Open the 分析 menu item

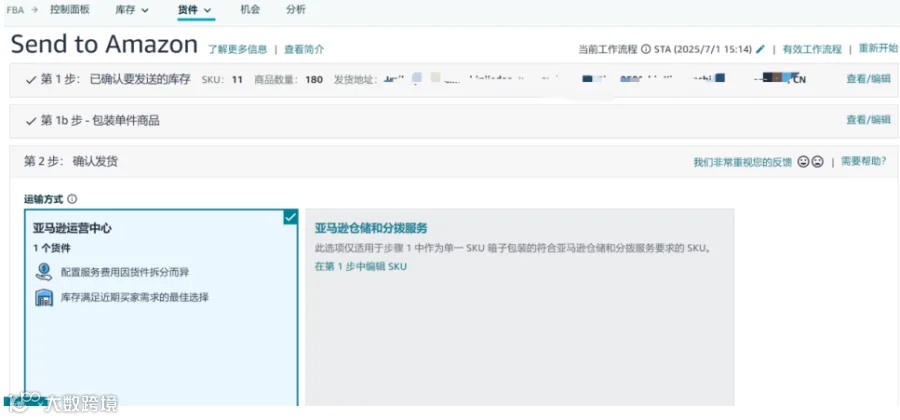[296, 9]
